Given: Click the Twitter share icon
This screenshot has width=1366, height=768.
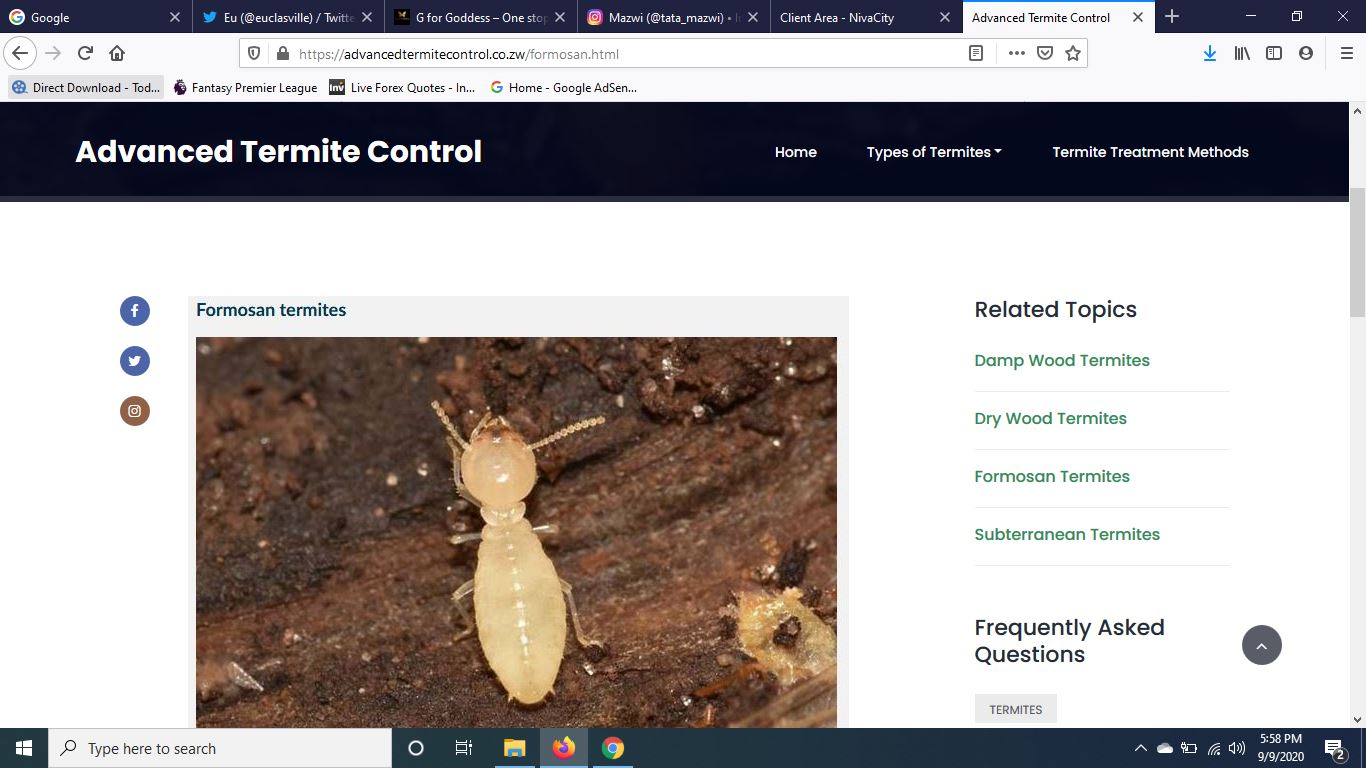Looking at the screenshot, I should pos(135,361).
